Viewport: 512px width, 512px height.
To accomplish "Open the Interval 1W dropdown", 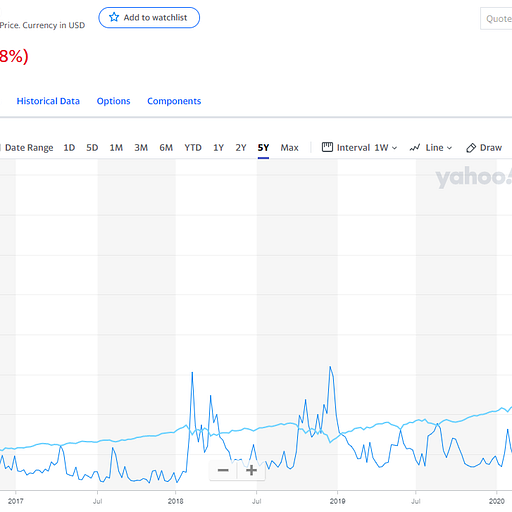I will [x=359, y=148].
